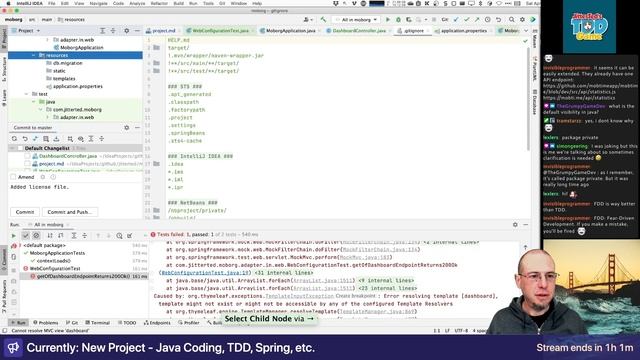This screenshot has height=360, width=640.
Task: Check the Amend checkbox
Action: pos(13,177)
